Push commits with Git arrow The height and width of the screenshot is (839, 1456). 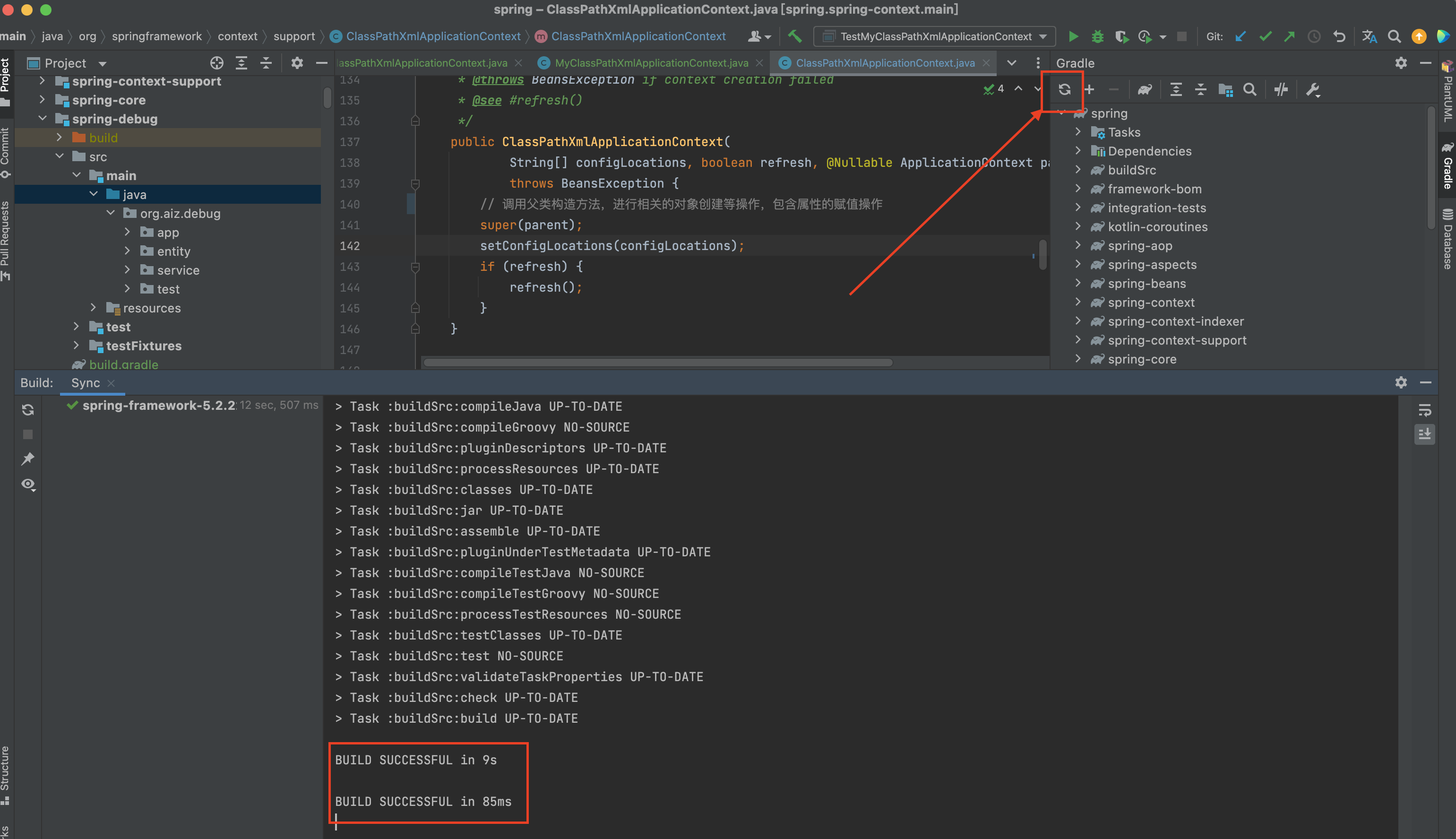(x=1289, y=36)
